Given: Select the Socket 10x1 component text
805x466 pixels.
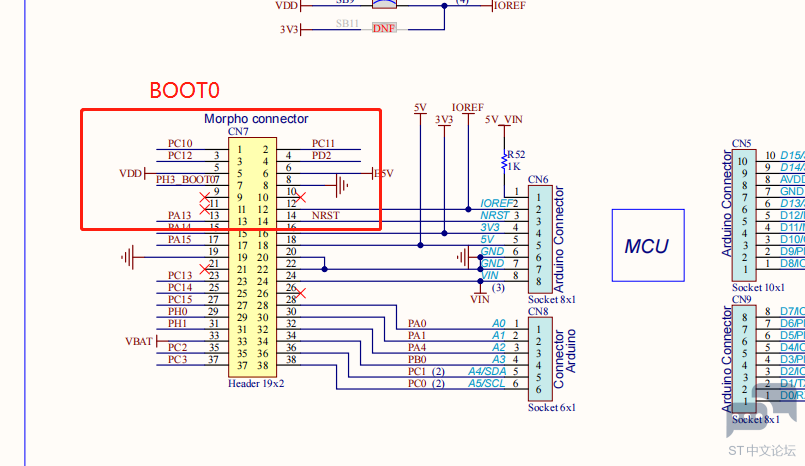Looking at the screenshot, I should 758,287.
